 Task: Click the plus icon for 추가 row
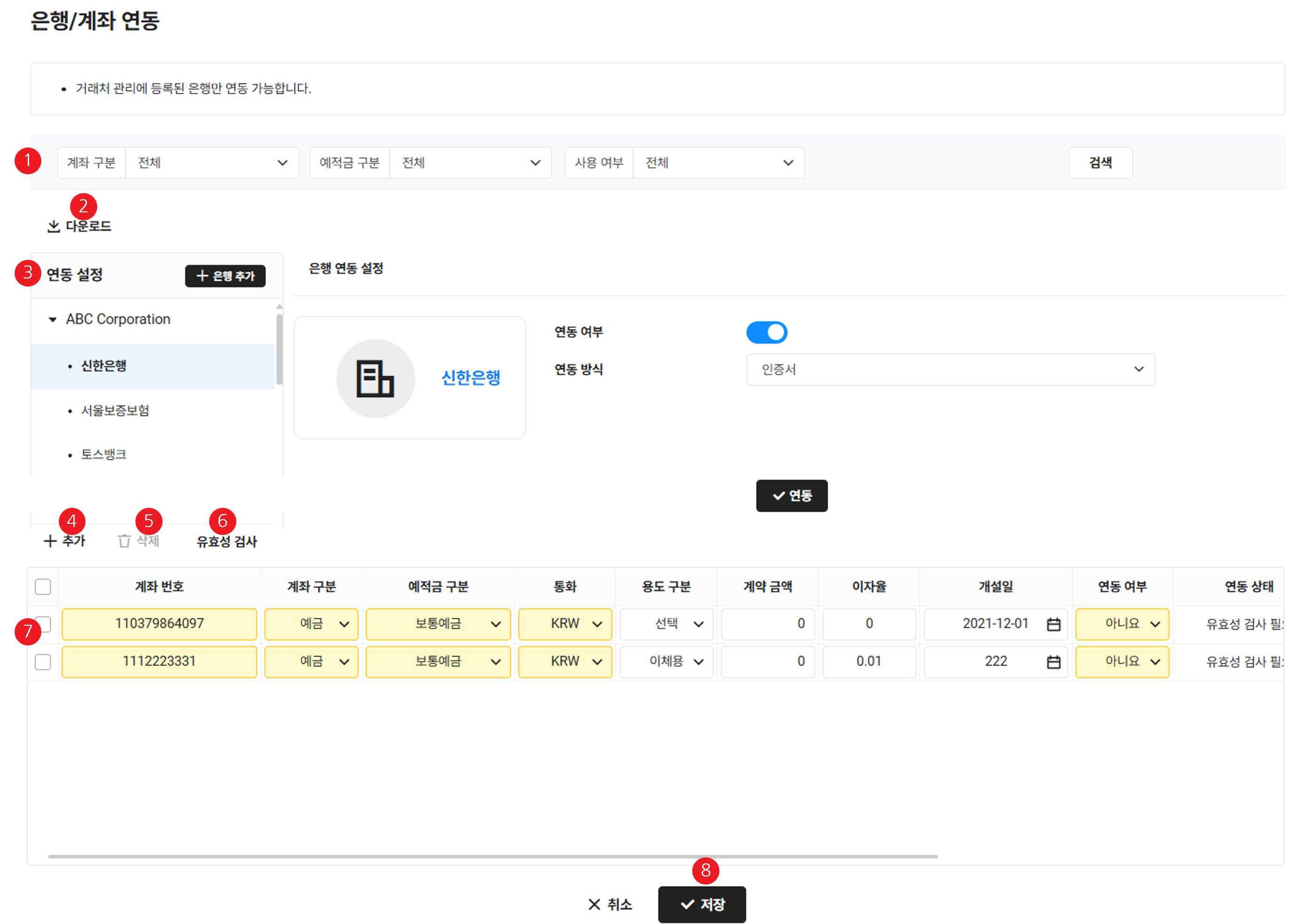coord(50,541)
